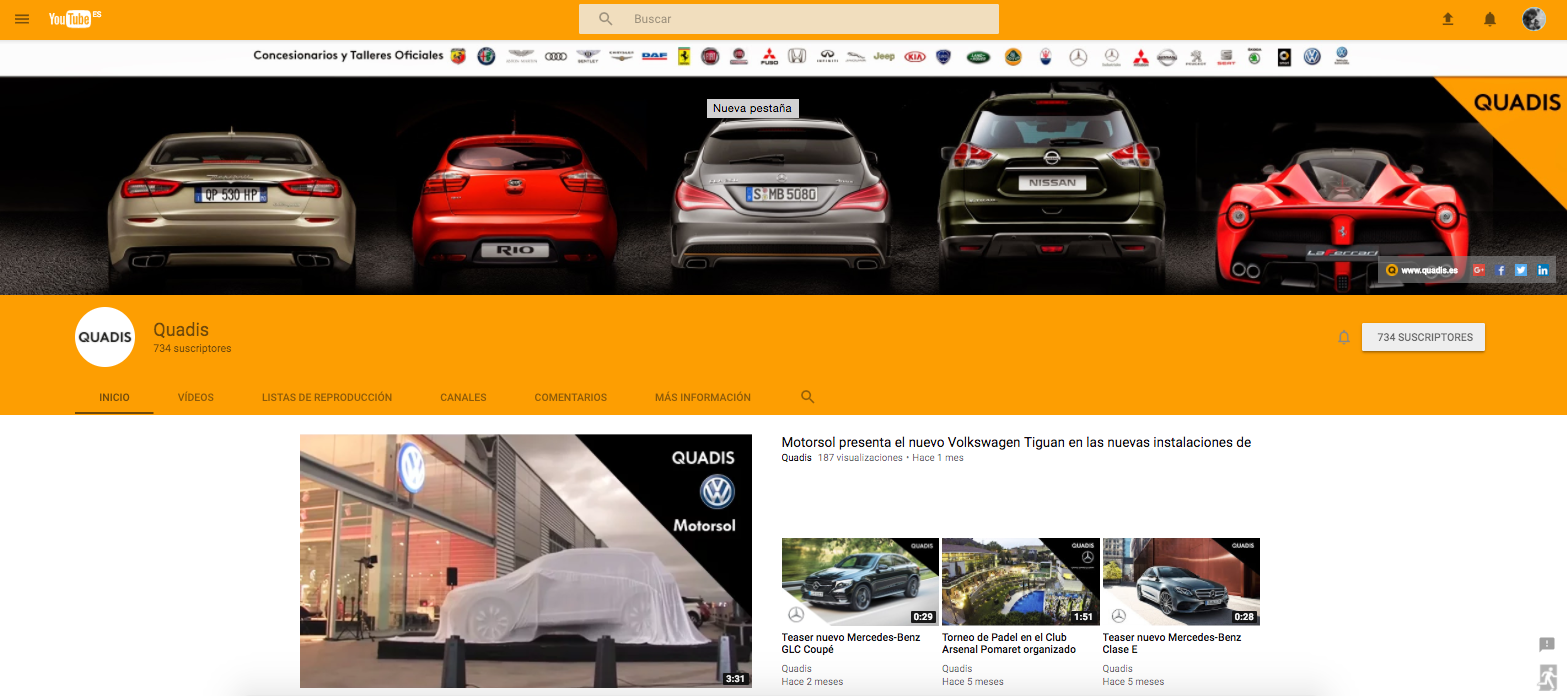This screenshot has width=1567, height=696.
Task: Click the Jeep logo in brand strip
Action: click(x=884, y=57)
